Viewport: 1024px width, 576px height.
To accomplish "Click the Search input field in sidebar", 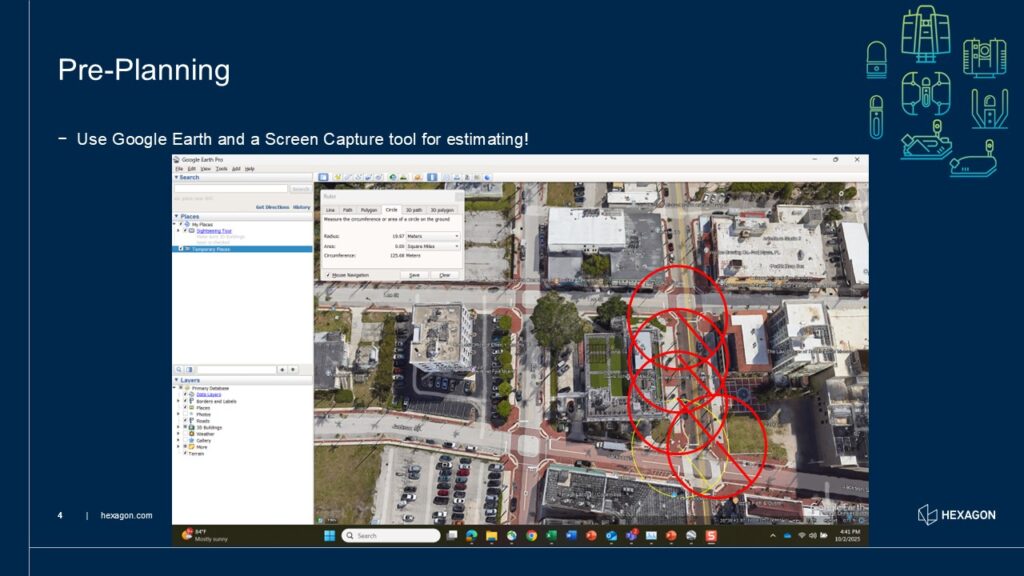I will pos(231,188).
